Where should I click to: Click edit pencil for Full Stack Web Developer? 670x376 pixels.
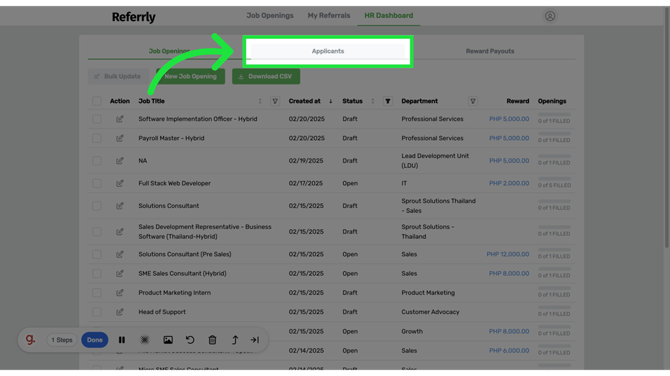(120, 183)
